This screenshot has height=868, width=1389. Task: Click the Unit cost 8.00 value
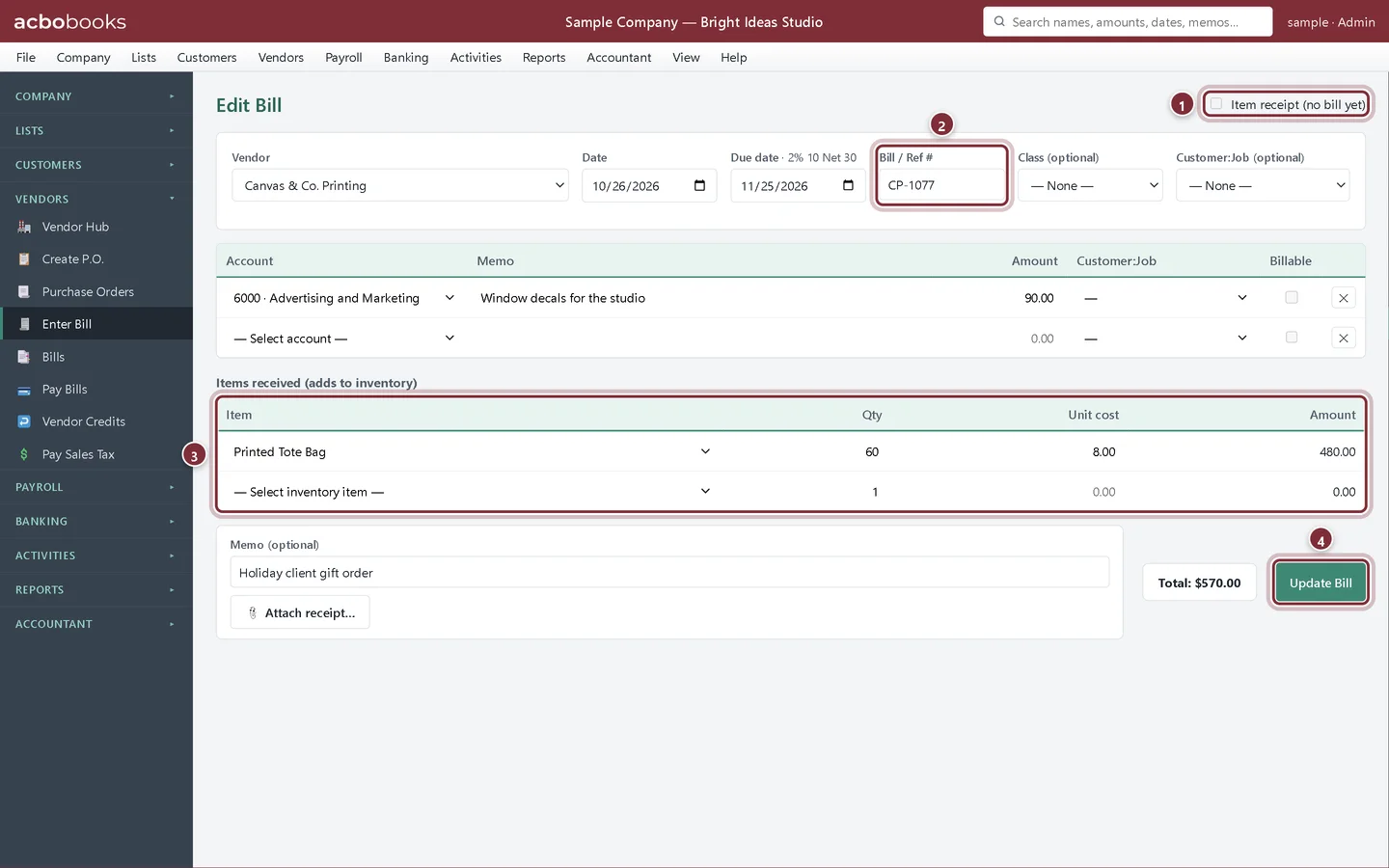[x=1103, y=451]
